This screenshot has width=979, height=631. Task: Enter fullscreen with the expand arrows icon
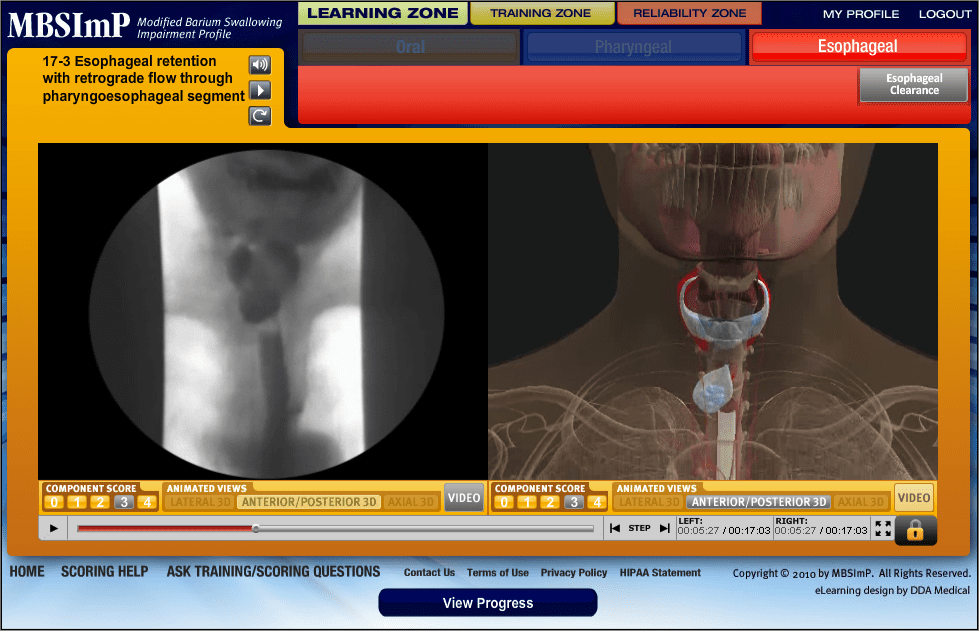coord(882,529)
